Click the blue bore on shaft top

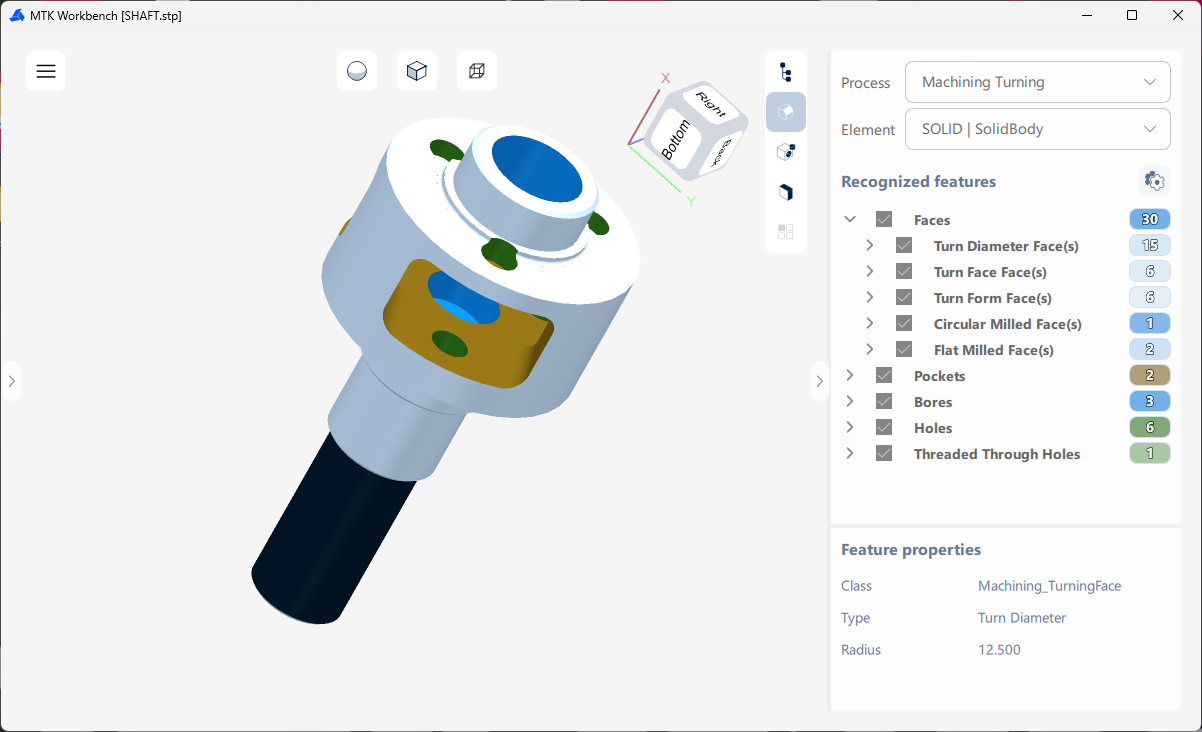[535, 169]
